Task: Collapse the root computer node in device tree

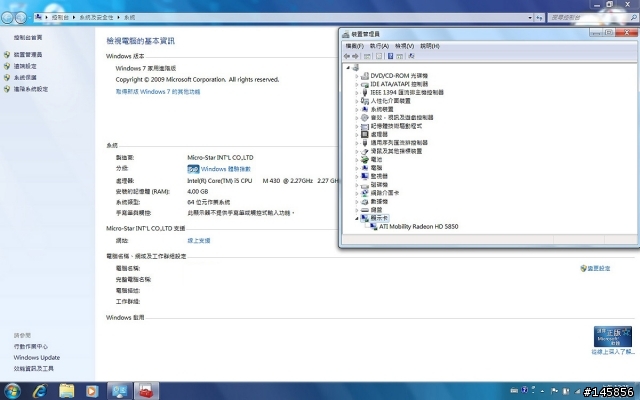Action: click(x=348, y=67)
